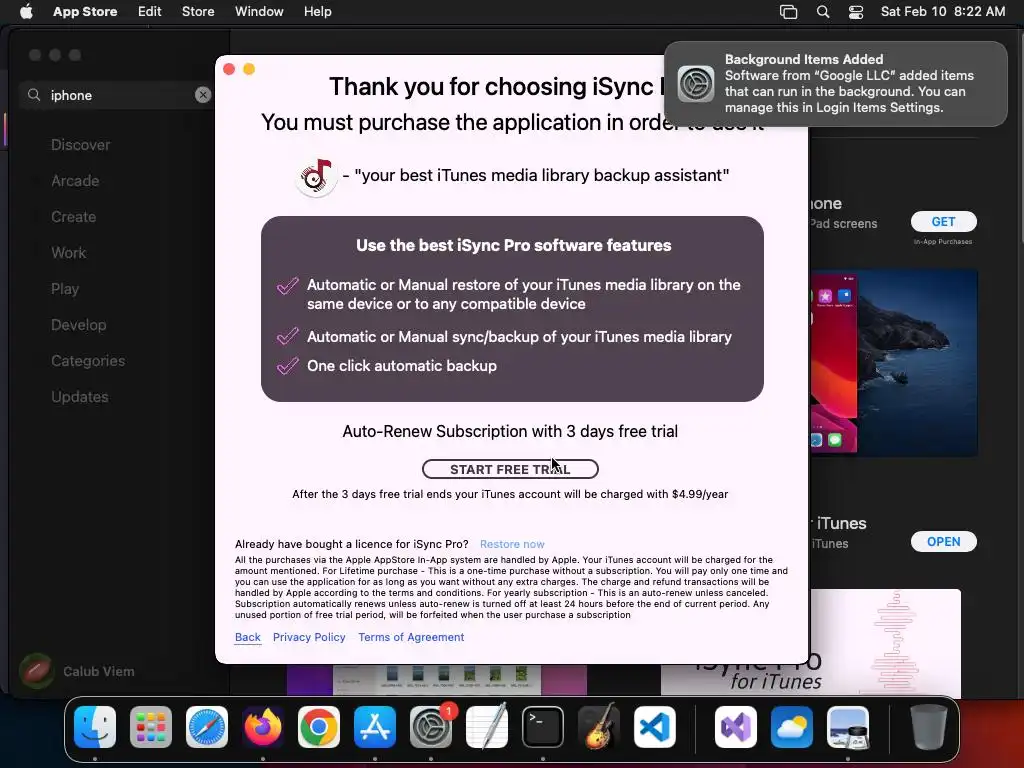Open Google Chrome from the dock
The image size is (1024, 768).
(319, 727)
